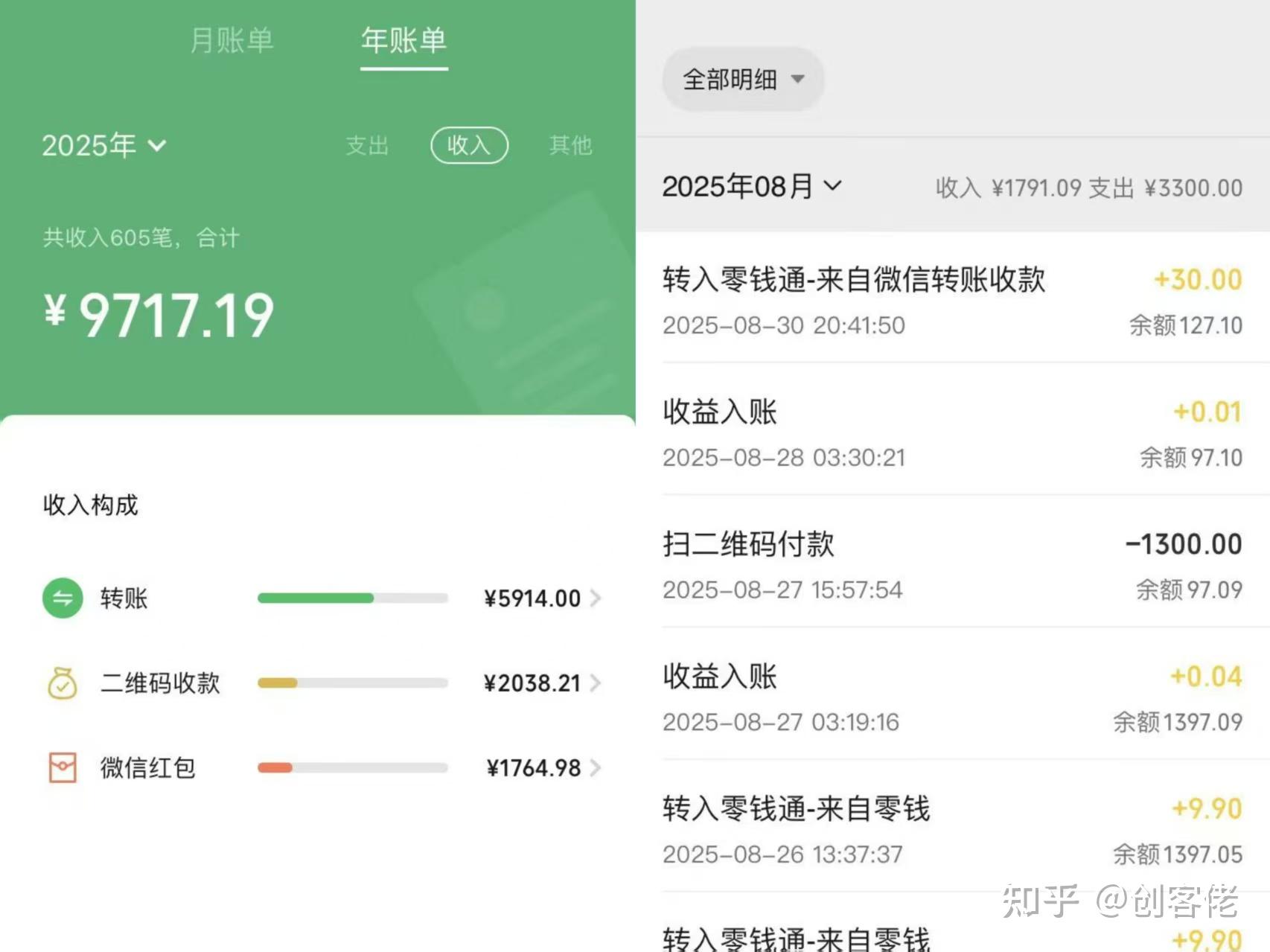Switch to the 月账单 monthly bill tab
This screenshot has height=952, width=1270.
232,41
